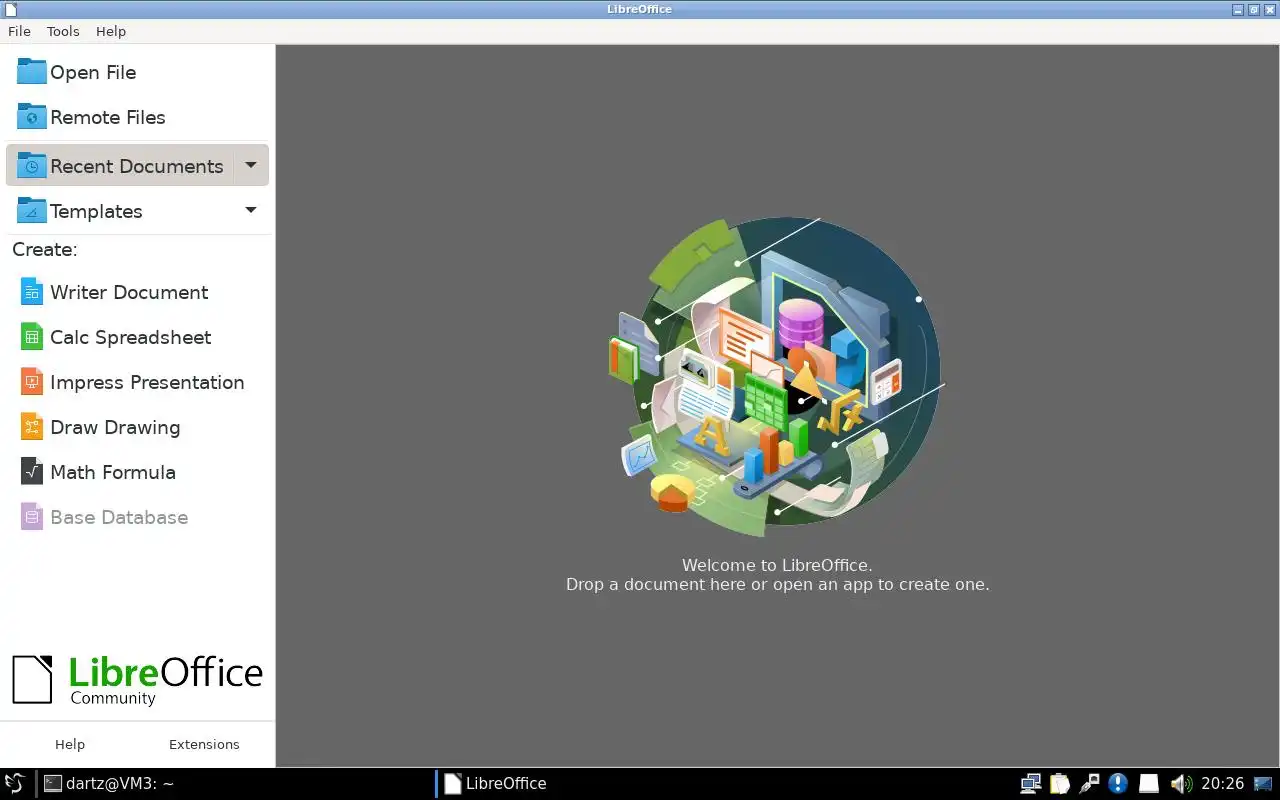Click the orange Impress Presentation icon
The width and height of the screenshot is (1280, 800).
click(31, 382)
